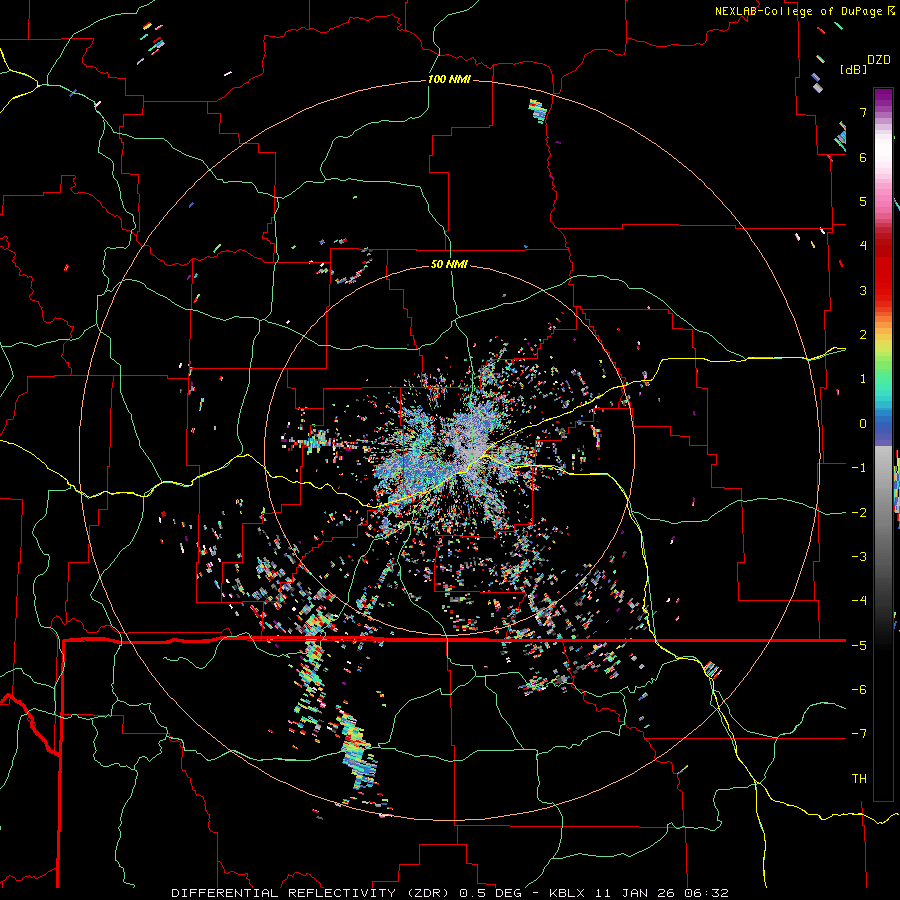Click the -5 value on color scale
This screenshot has width=900, height=900.
tap(859, 646)
